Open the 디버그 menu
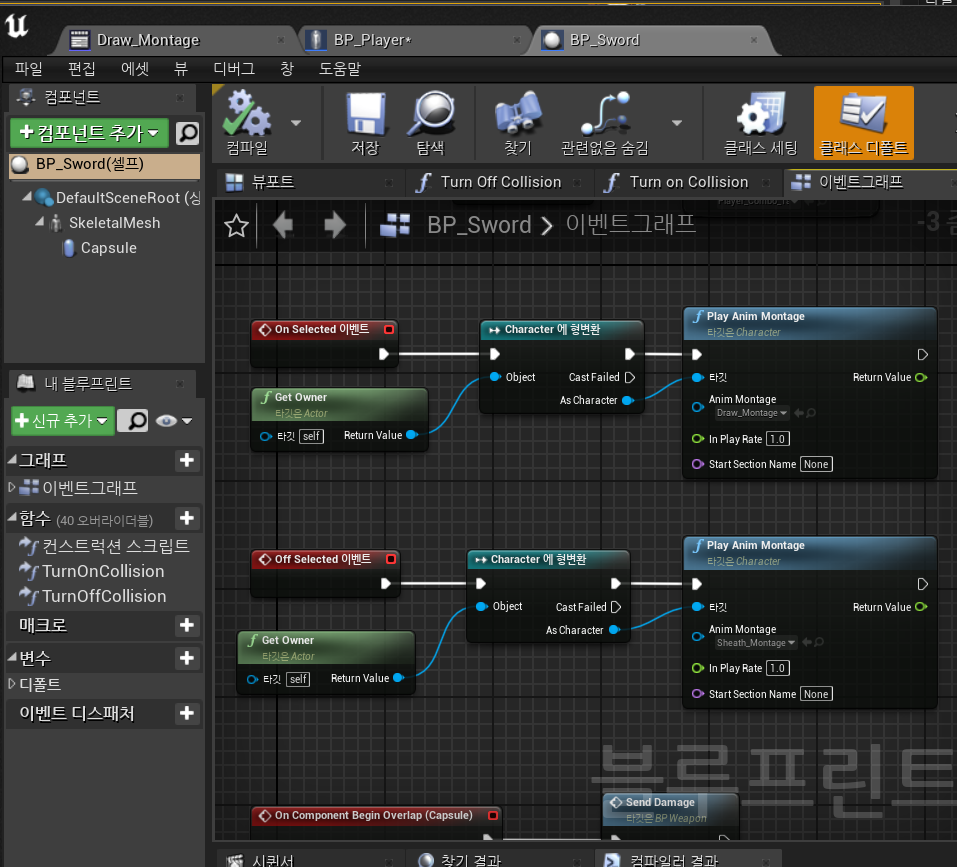This screenshot has width=957, height=867. click(234, 69)
